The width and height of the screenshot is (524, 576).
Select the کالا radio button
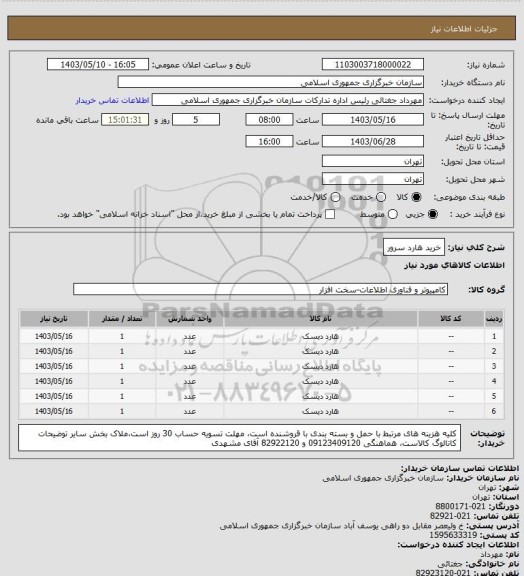pos(416,197)
